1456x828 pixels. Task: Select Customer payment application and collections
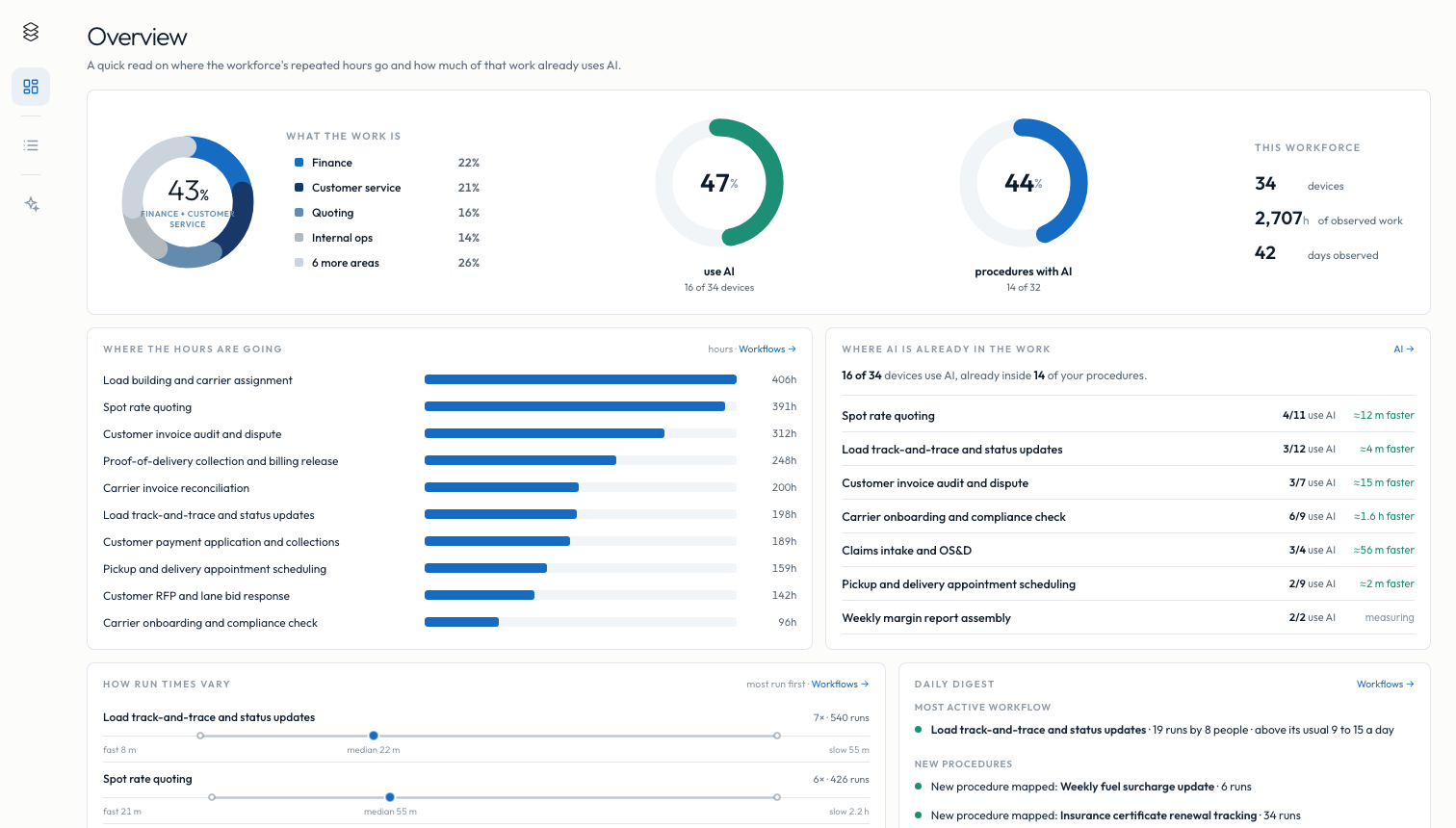point(450,542)
